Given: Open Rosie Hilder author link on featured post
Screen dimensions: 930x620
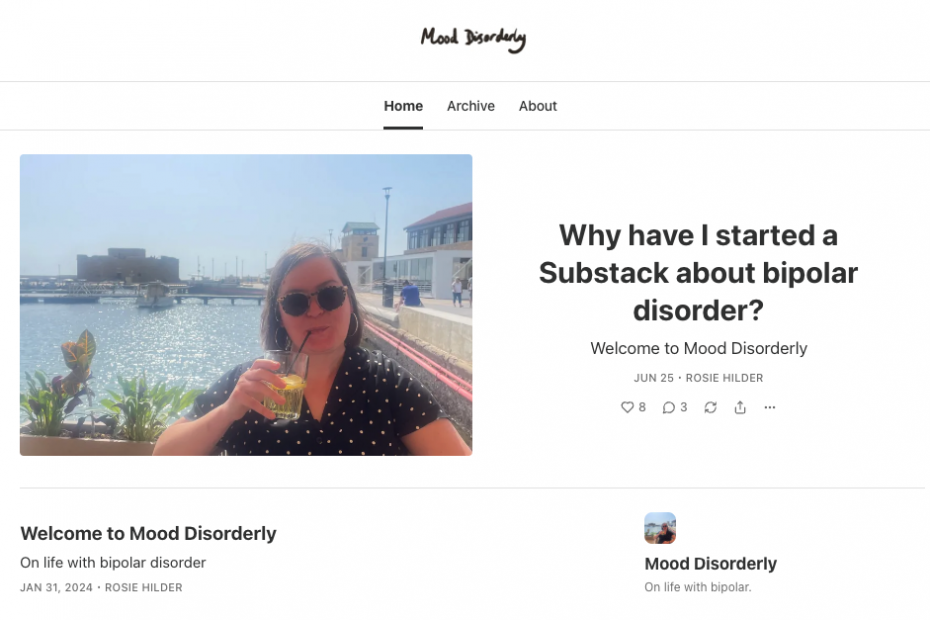Looking at the screenshot, I should click(x=724, y=378).
